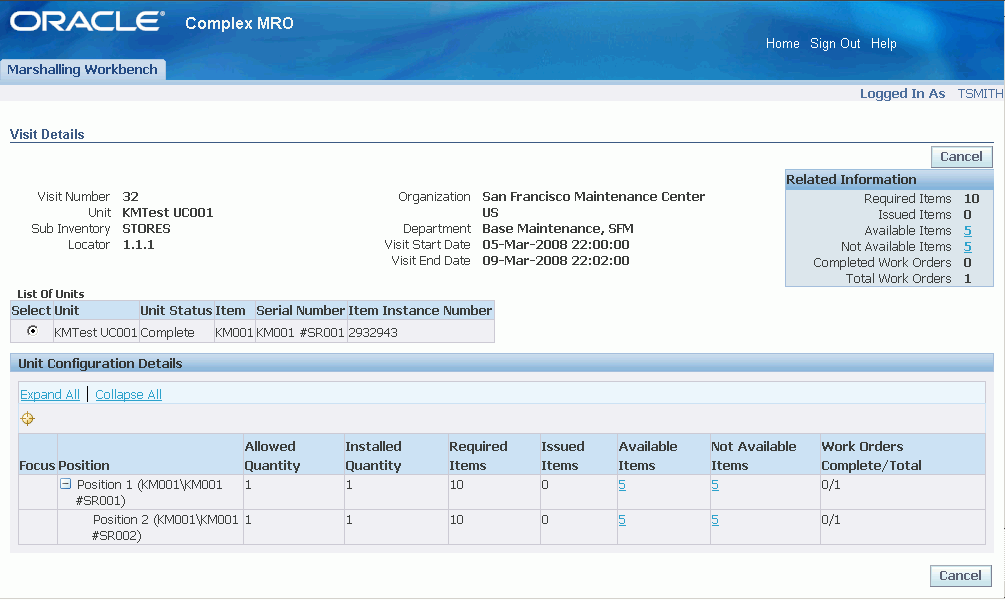
Task: Open Available Items count for Position 2
Action: (x=622, y=519)
